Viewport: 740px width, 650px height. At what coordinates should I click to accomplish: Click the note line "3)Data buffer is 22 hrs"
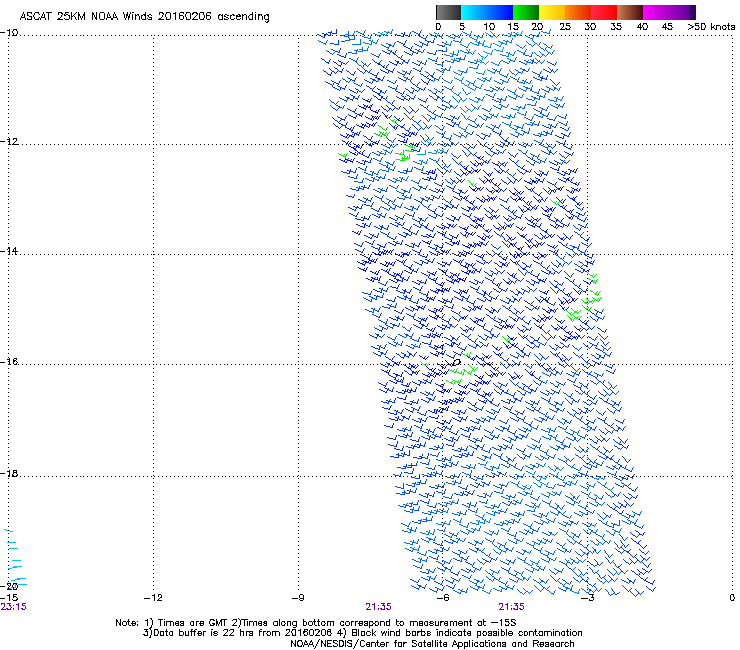(362, 633)
